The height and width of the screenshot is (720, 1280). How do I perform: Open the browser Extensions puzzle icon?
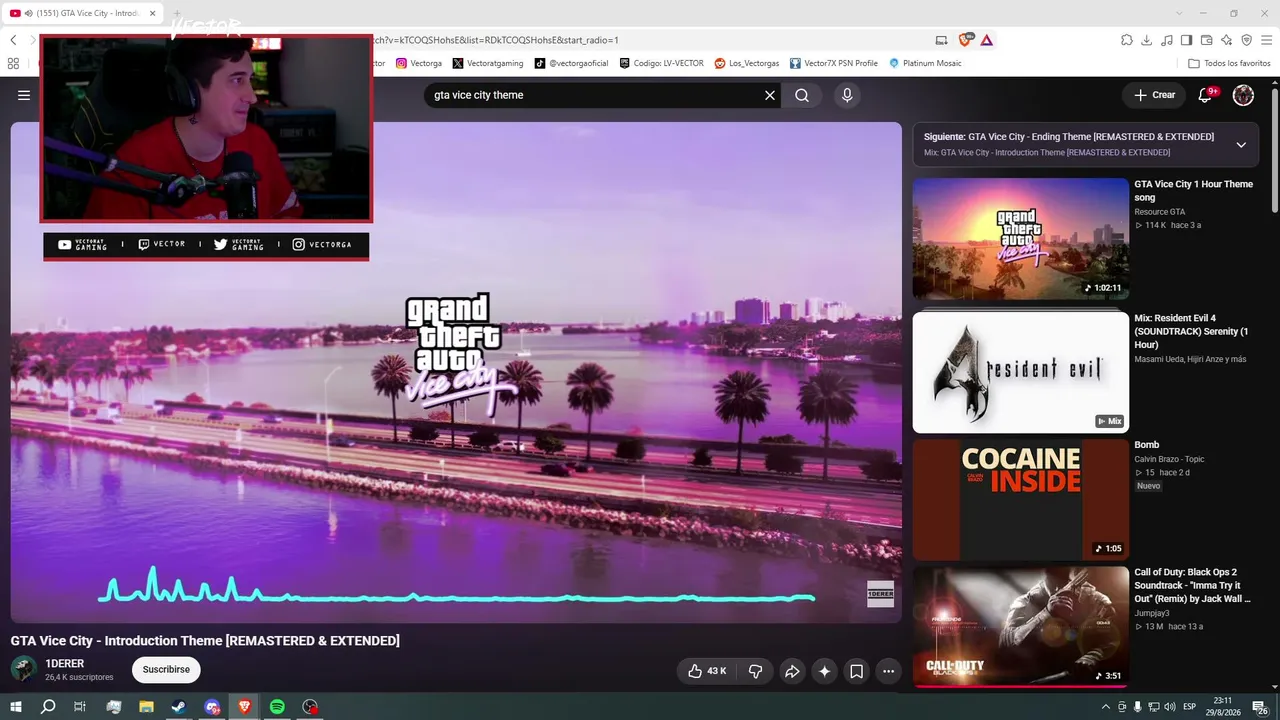(x=1127, y=40)
